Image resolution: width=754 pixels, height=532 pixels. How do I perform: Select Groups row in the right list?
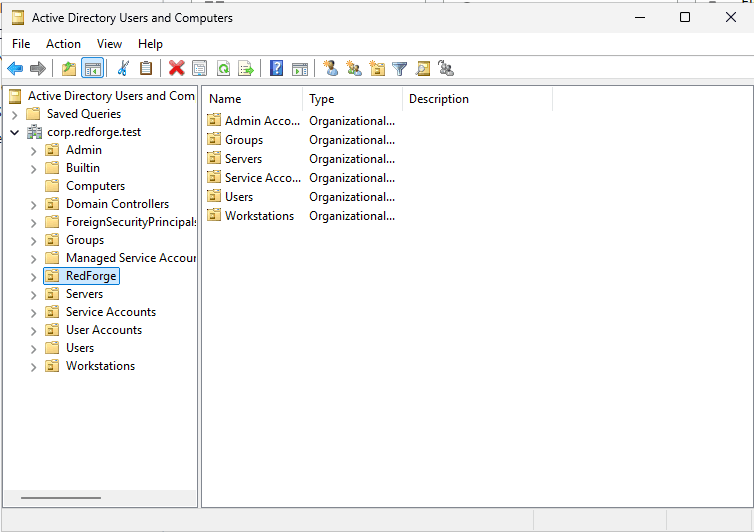coord(244,139)
